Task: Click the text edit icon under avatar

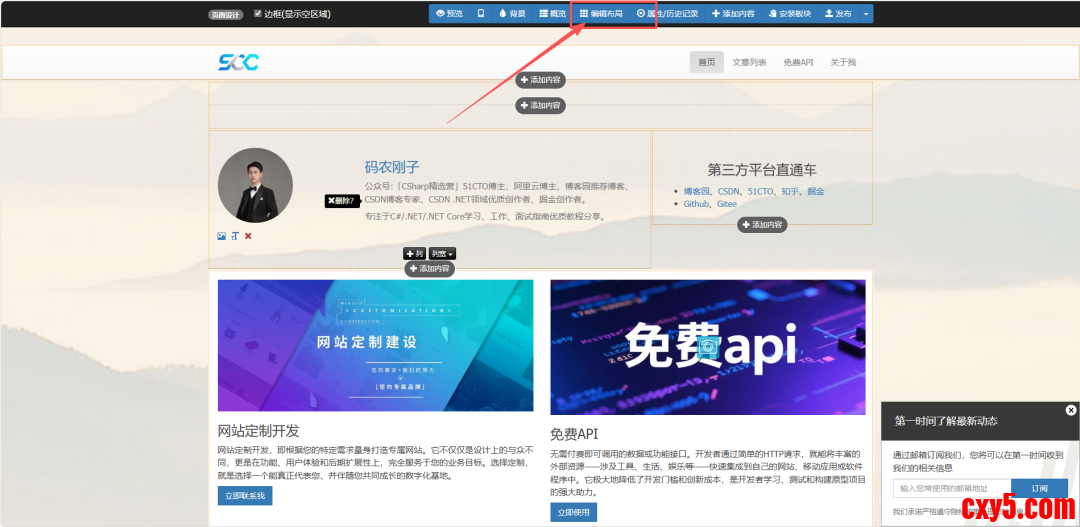Action: [x=235, y=236]
